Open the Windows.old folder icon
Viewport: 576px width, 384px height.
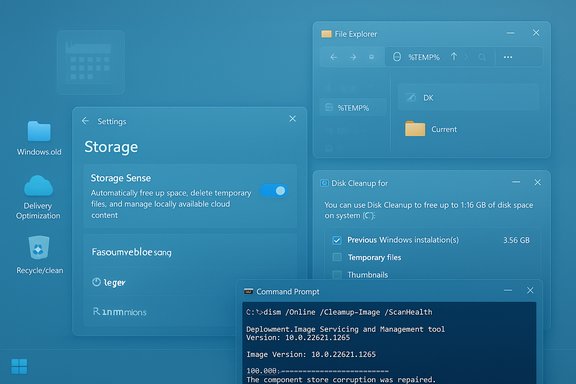pos(39,131)
